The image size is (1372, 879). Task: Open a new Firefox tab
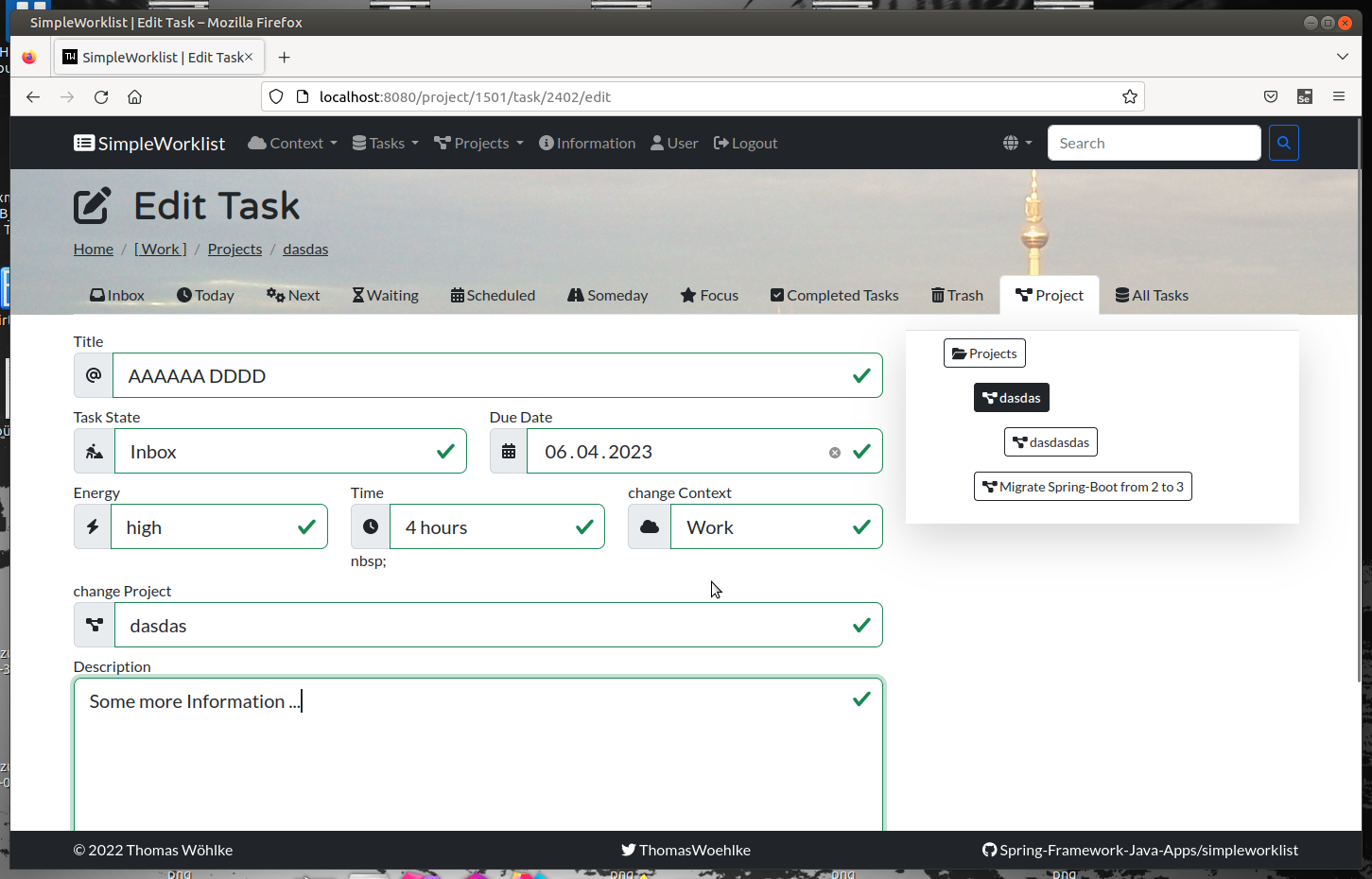coord(284,57)
